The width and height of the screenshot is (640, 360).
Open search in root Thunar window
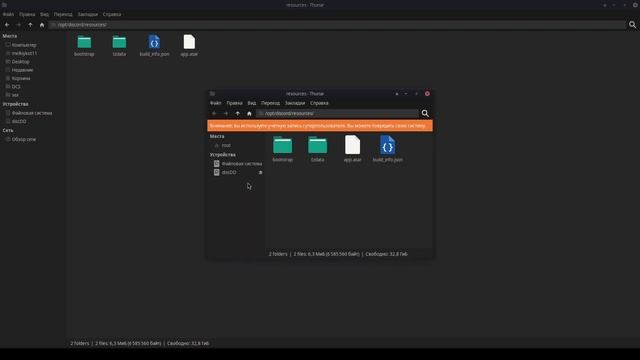425,113
